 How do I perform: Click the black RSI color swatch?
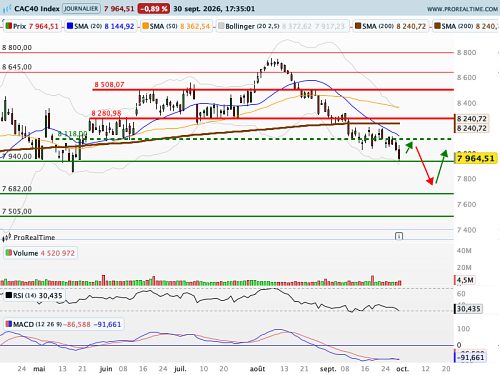pyautogui.click(x=9, y=295)
